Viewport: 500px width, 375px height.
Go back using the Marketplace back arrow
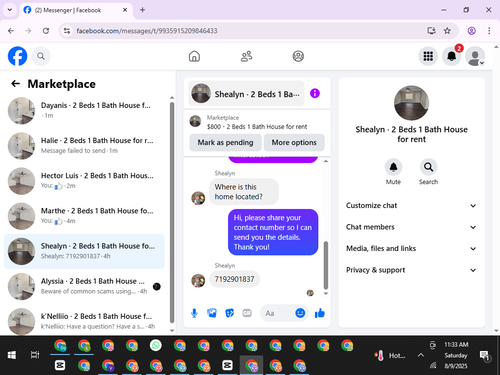pyautogui.click(x=16, y=84)
